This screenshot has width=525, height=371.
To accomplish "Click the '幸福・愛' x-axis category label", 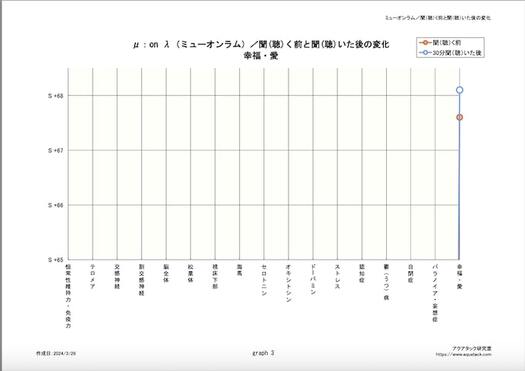I will click(x=460, y=277).
